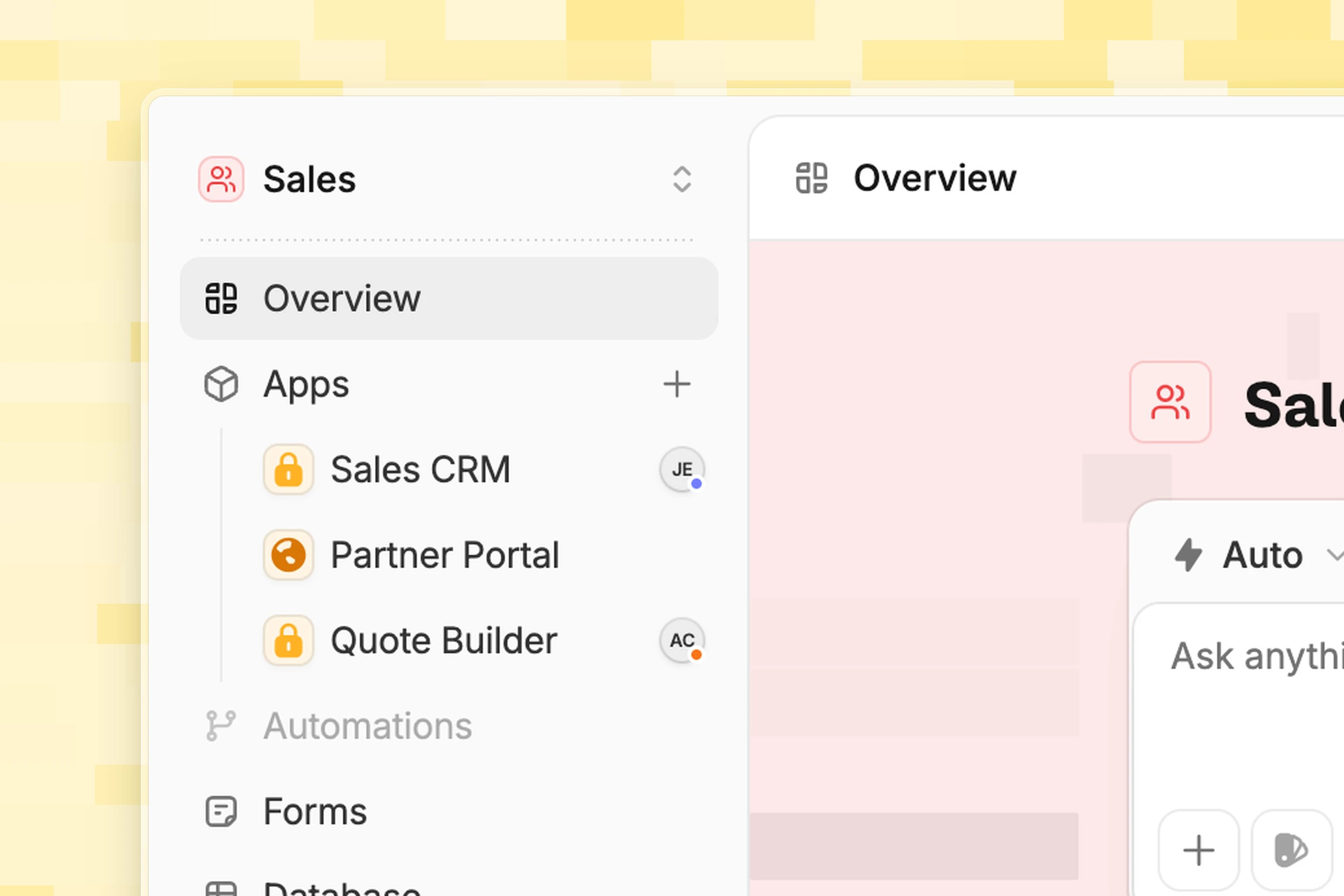Click the lightning bolt icon beside Auto
Viewport: 1344px width, 896px height.
click(1189, 555)
